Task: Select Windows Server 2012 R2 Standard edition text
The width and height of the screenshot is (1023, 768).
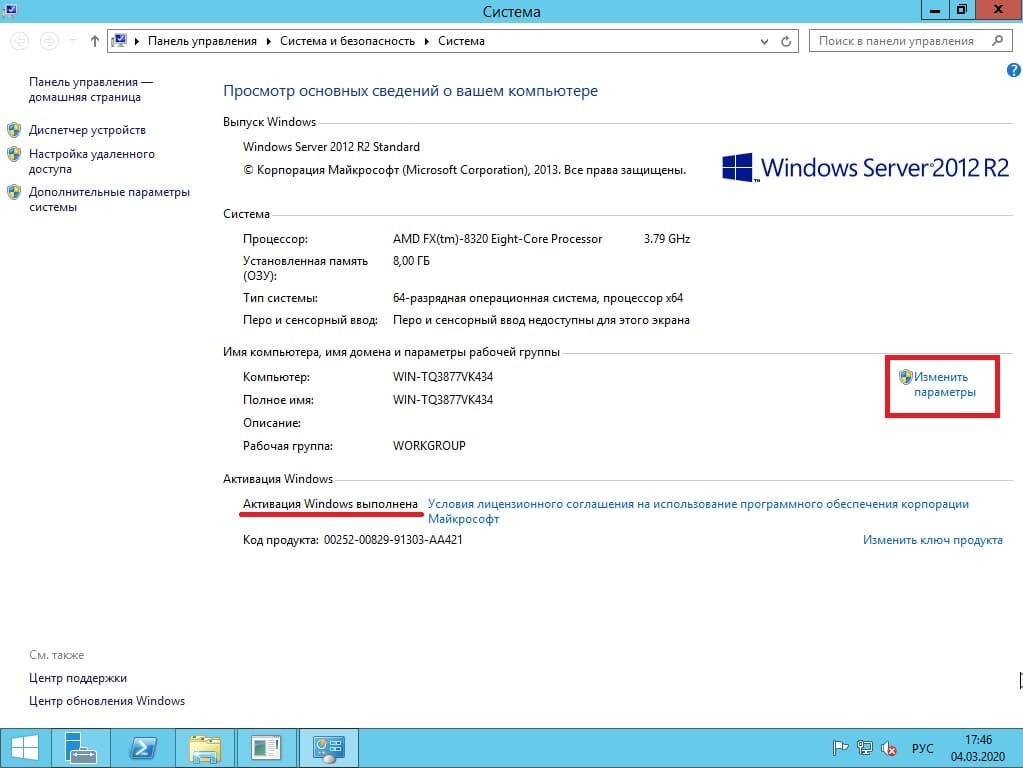Action: pos(331,147)
